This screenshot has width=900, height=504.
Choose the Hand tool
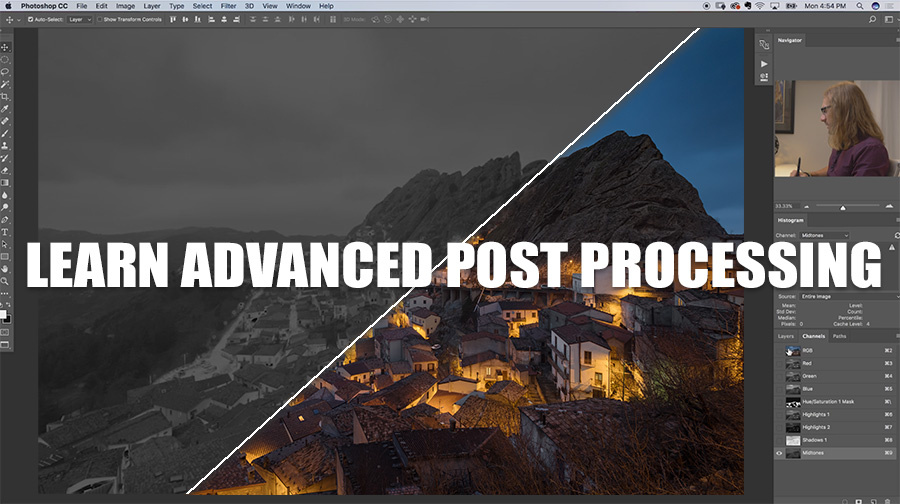(x=5, y=268)
